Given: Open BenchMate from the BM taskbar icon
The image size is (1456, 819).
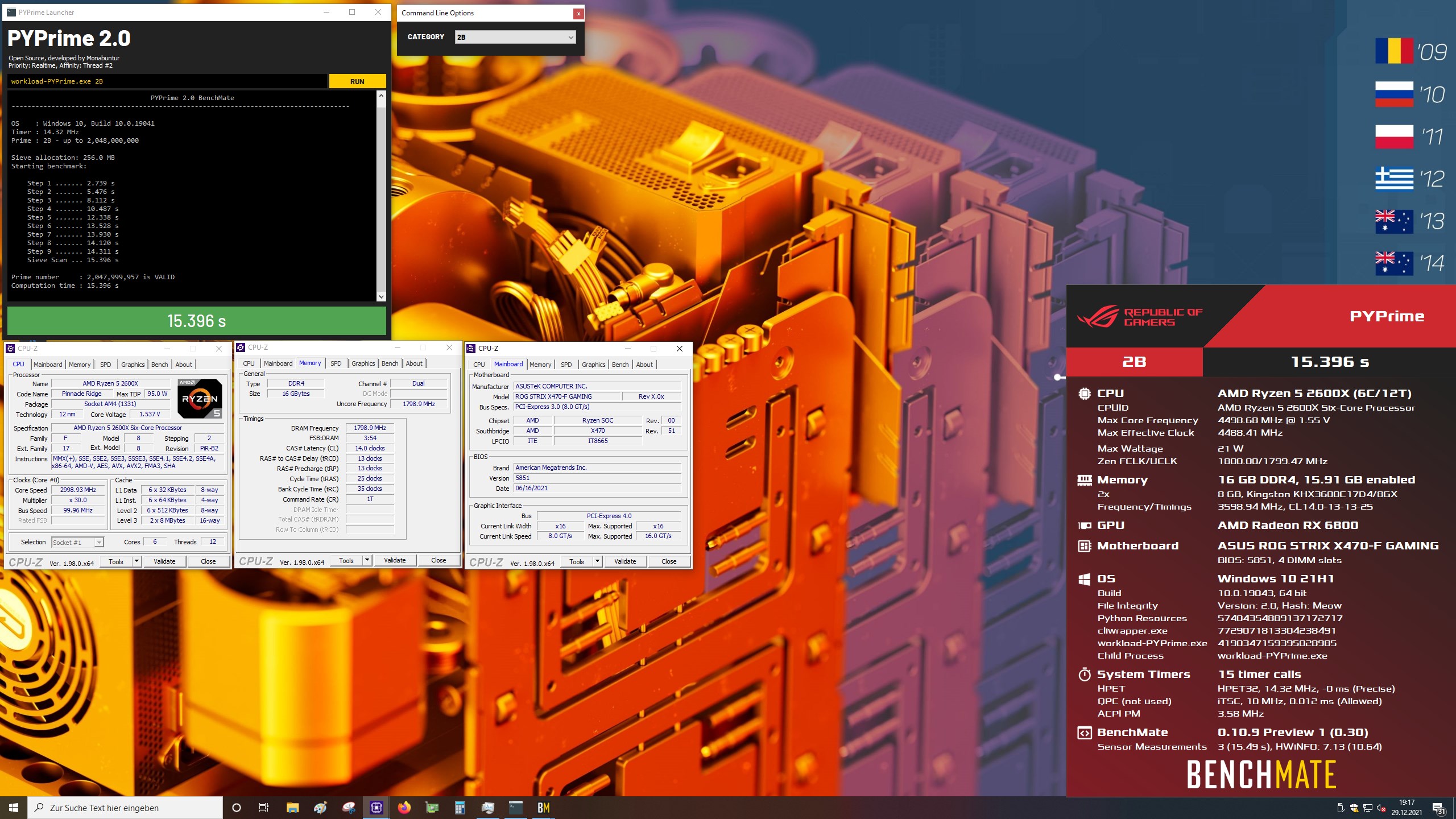Looking at the screenshot, I should [543, 808].
